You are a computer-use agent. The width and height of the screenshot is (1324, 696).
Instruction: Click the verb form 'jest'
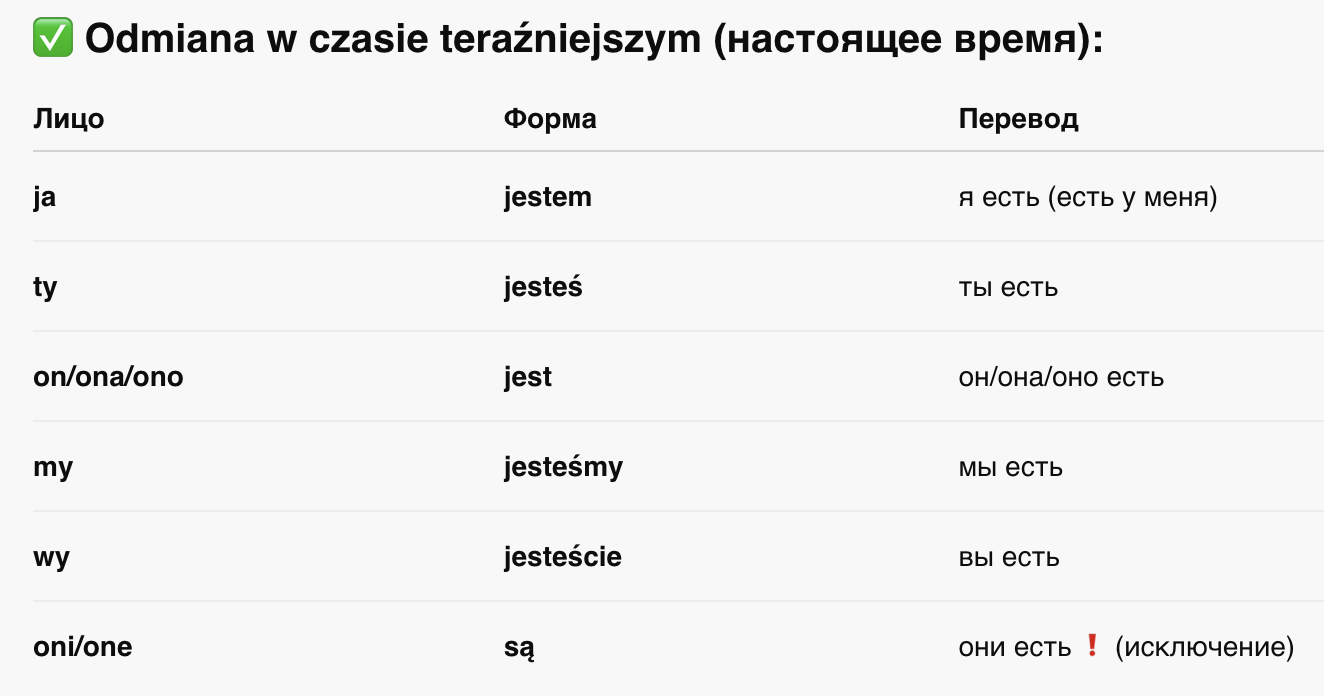528,378
